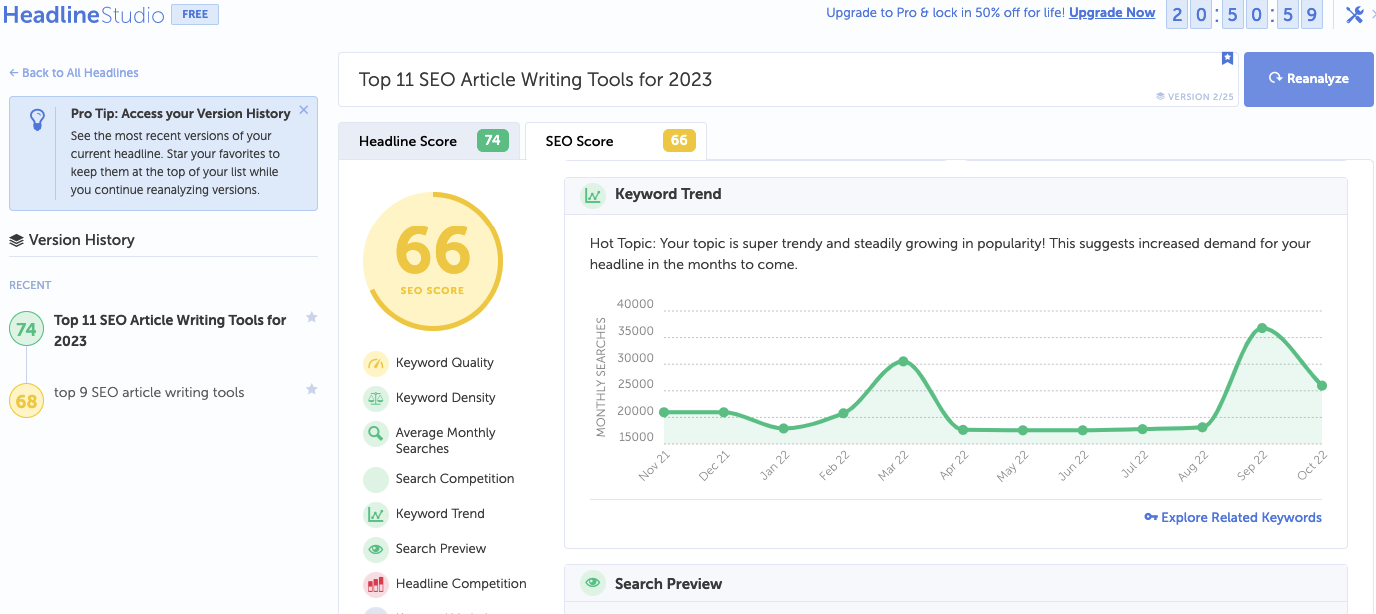
Task: Open Headline Competition via red bar chart icon
Action: 375,583
